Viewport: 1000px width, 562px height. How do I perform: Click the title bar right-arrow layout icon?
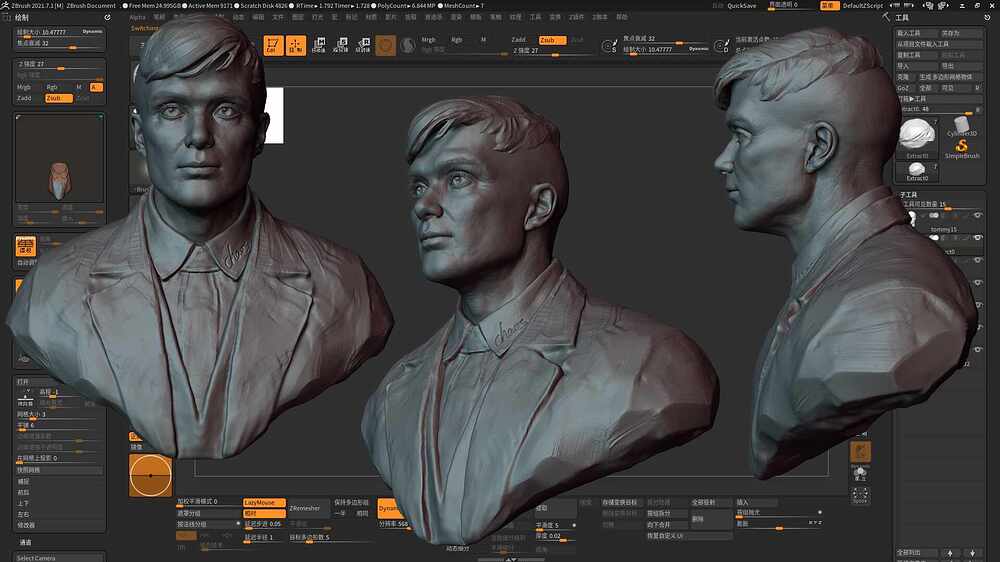point(910,5)
